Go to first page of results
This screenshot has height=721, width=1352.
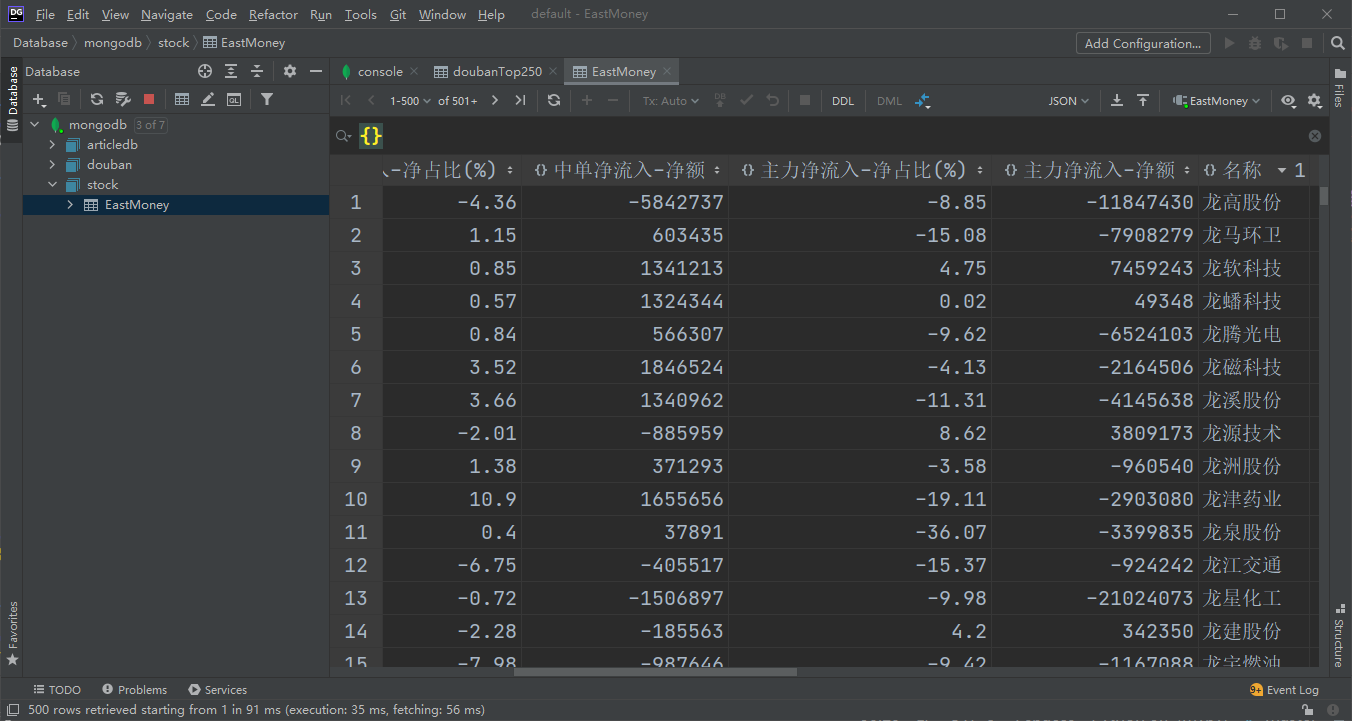(x=346, y=100)
